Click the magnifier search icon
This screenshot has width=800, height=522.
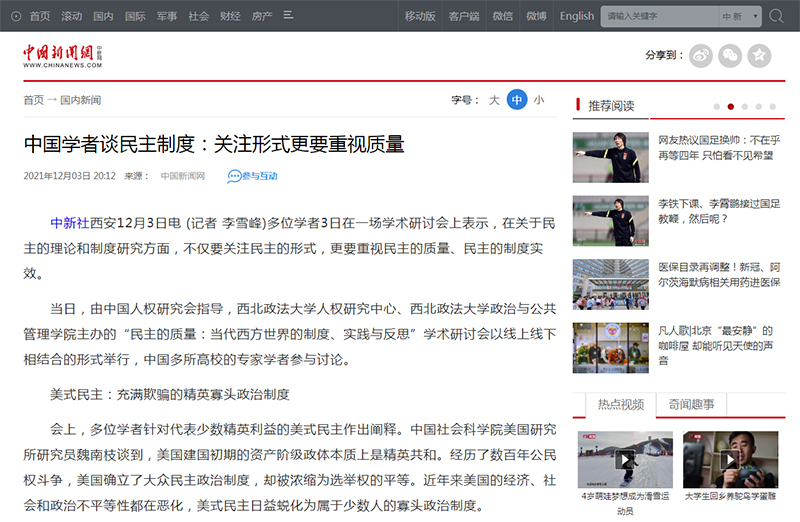click(776, 16)
